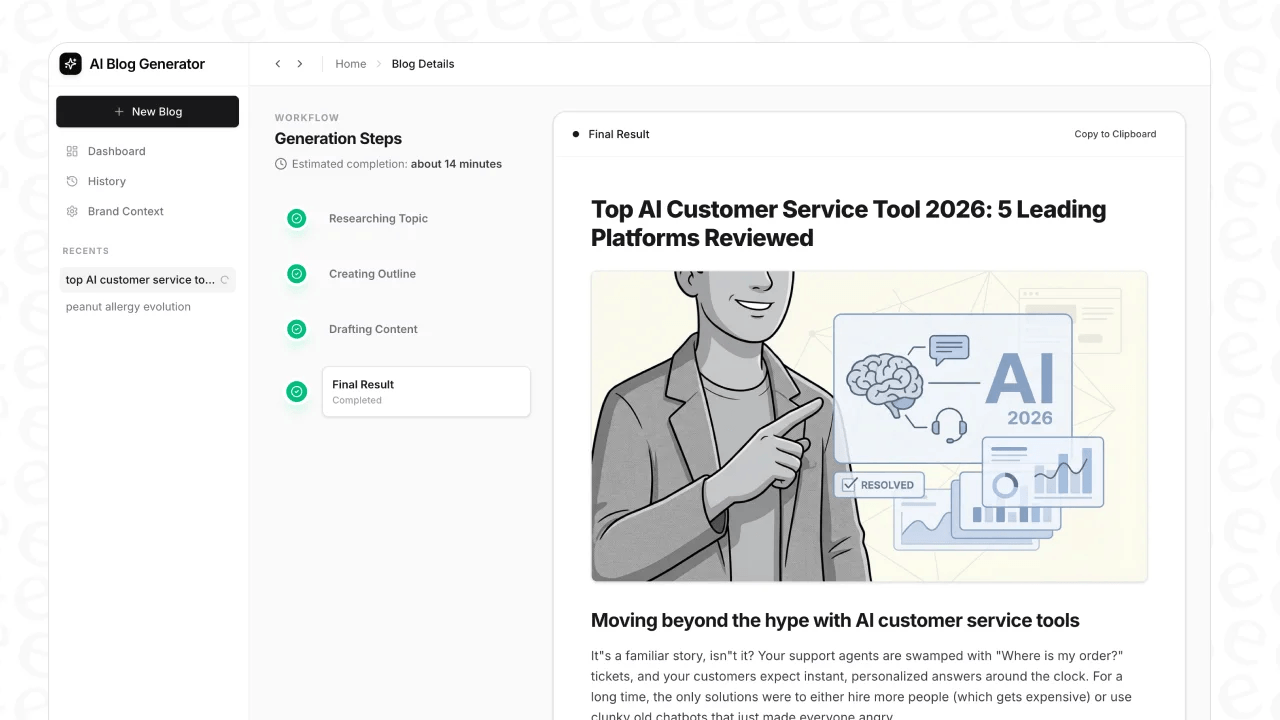Screen dimensions: 1280x720
Task: Click the AI Blog Generator logo icon
Action: 70,63
